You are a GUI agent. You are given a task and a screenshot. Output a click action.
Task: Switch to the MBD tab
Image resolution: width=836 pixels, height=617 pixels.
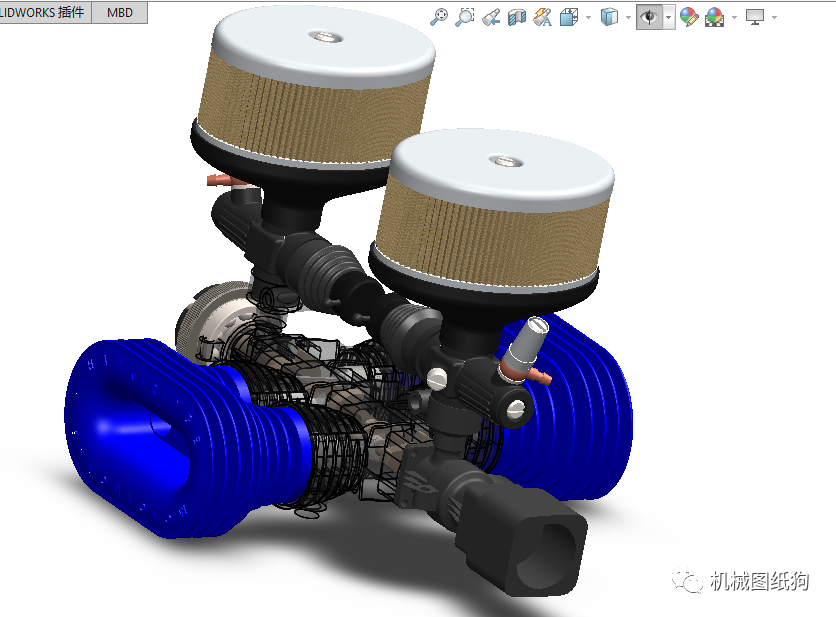pyautogui.click(x=119, y=12)
